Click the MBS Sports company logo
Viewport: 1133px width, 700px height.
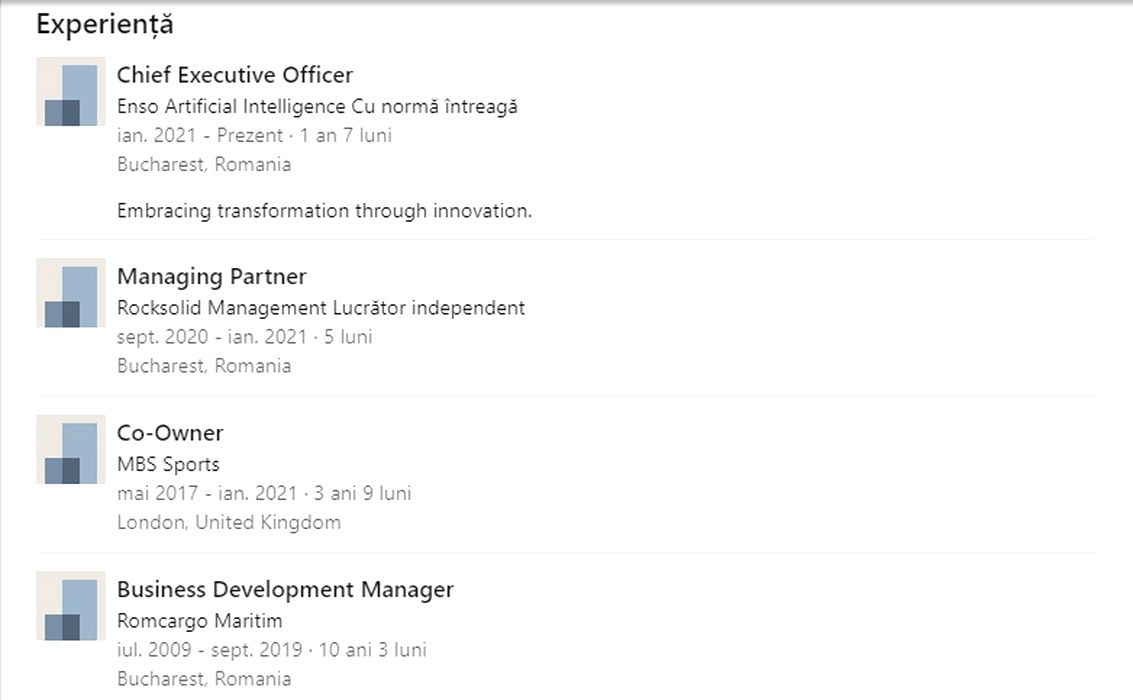71,450
